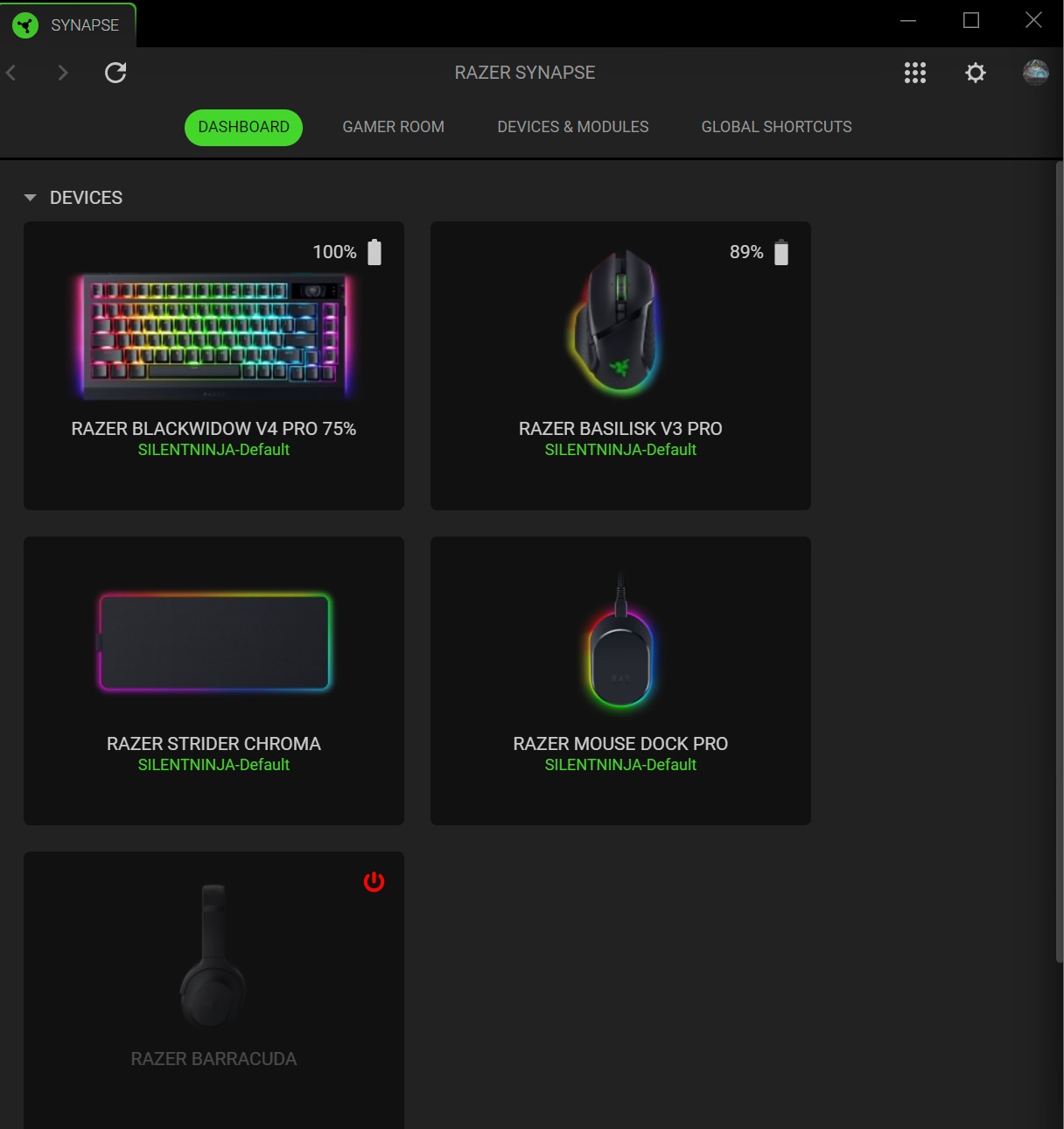This screenshot has width=1064, height=1129.
Task: Go forward with the right arrow
Action: pyautogui.click(x=63, y=73)
